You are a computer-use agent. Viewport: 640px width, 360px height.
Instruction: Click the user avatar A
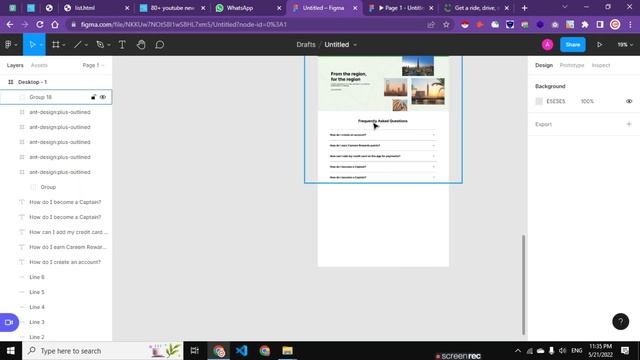pos(547,44)
